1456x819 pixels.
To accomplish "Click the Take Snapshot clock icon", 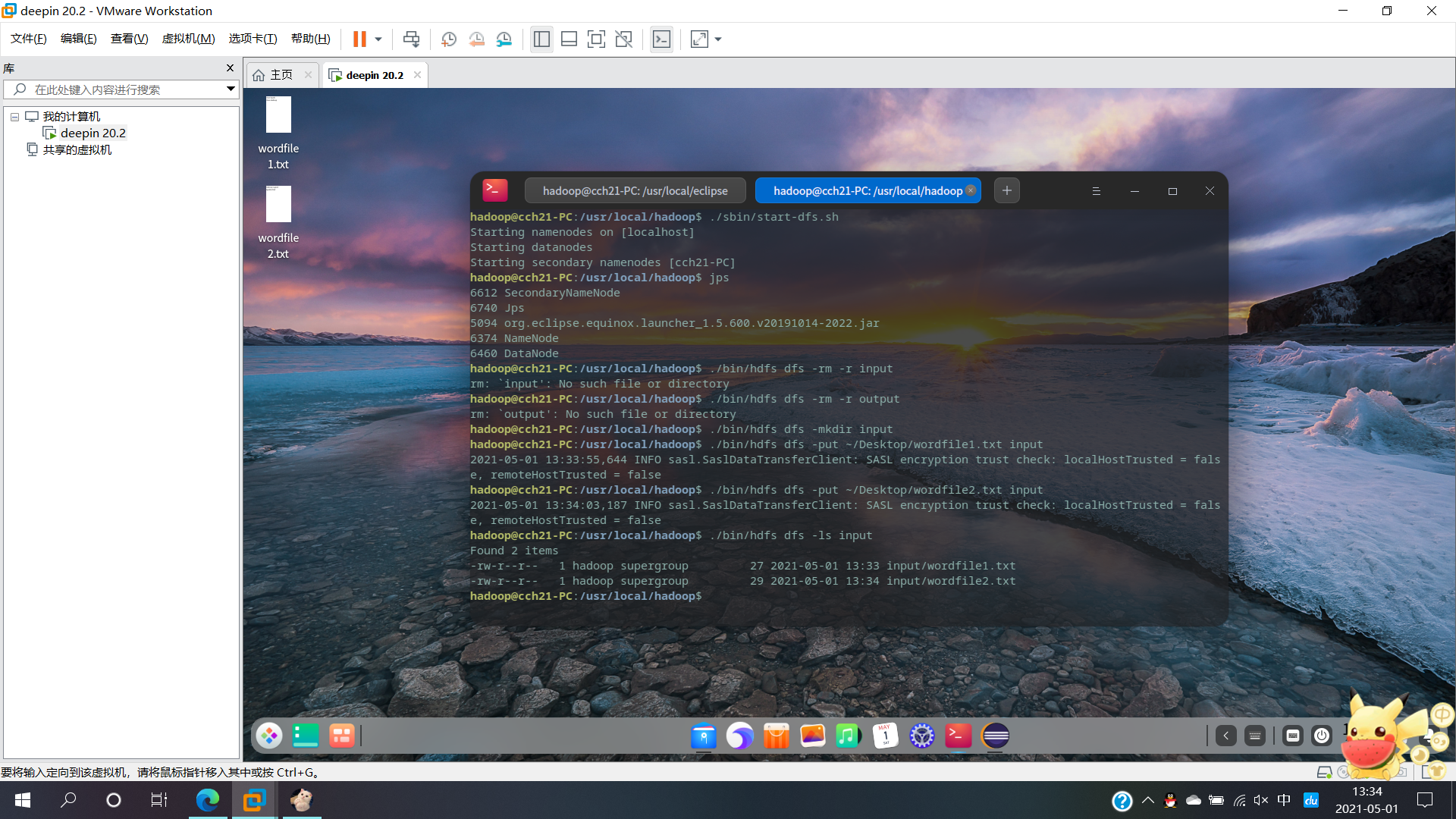I will click(448, 39).
